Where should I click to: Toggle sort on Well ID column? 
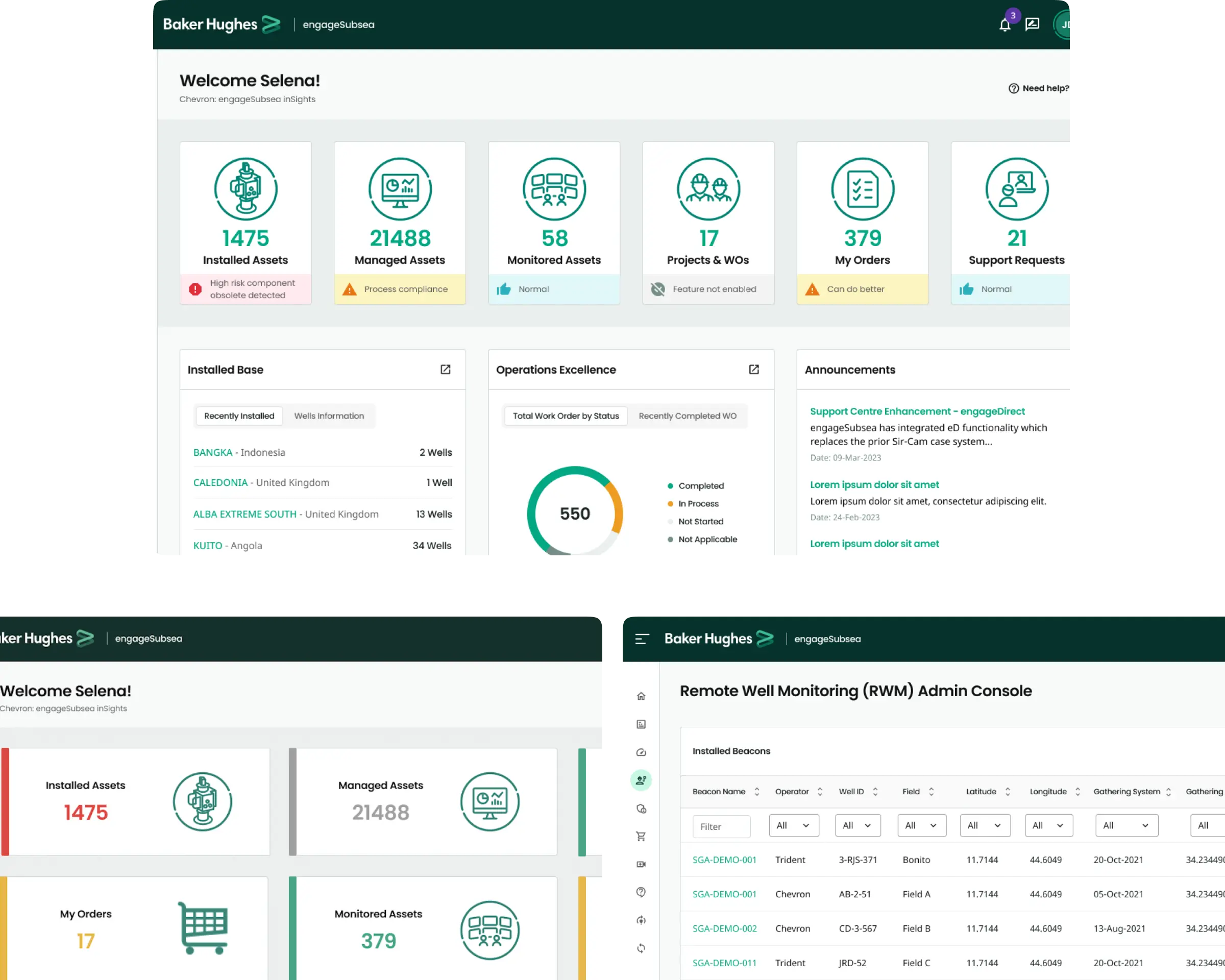(x=875, y=791)
